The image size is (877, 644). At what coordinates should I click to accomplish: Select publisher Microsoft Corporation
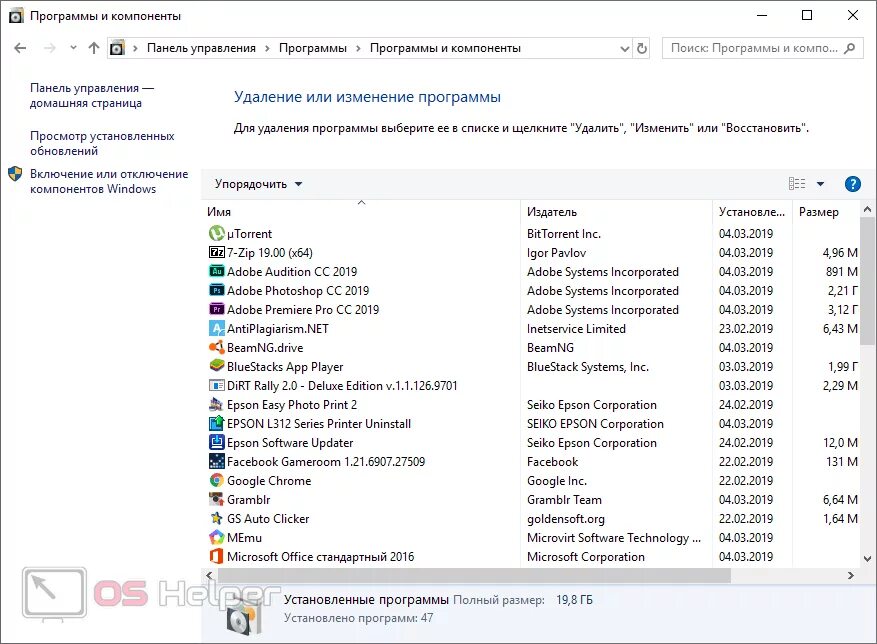point(585,557)
